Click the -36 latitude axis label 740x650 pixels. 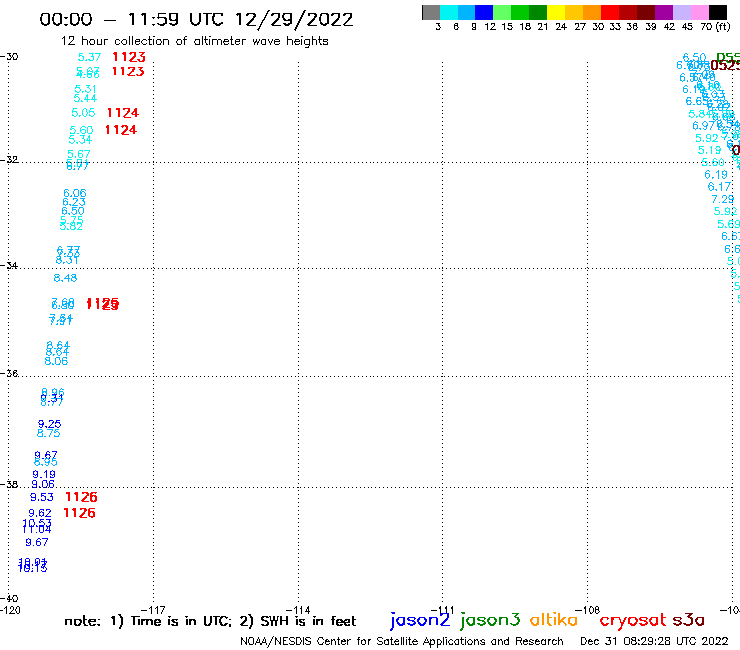point(9,374)
